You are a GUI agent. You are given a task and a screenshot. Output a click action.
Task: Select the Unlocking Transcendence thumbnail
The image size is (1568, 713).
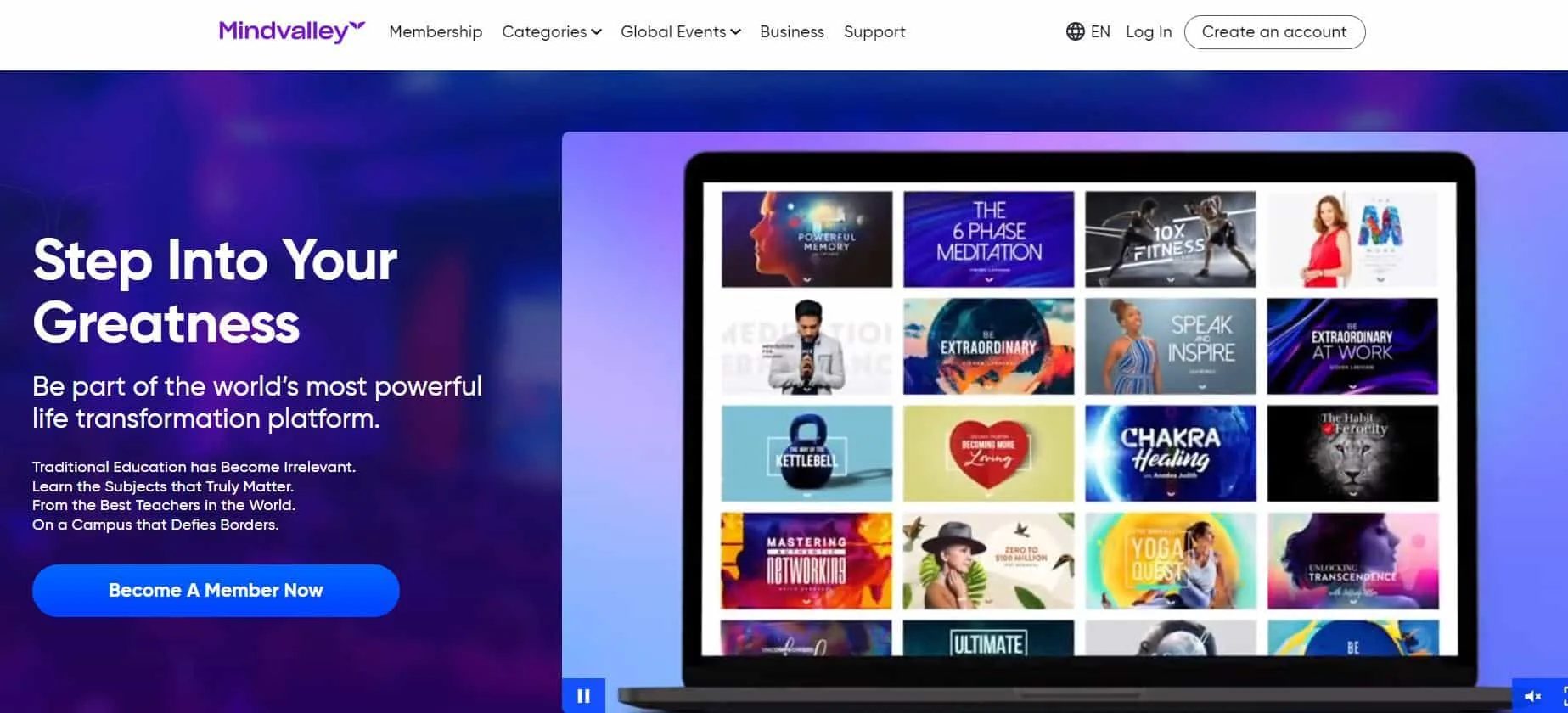[x=1352, y=560]
